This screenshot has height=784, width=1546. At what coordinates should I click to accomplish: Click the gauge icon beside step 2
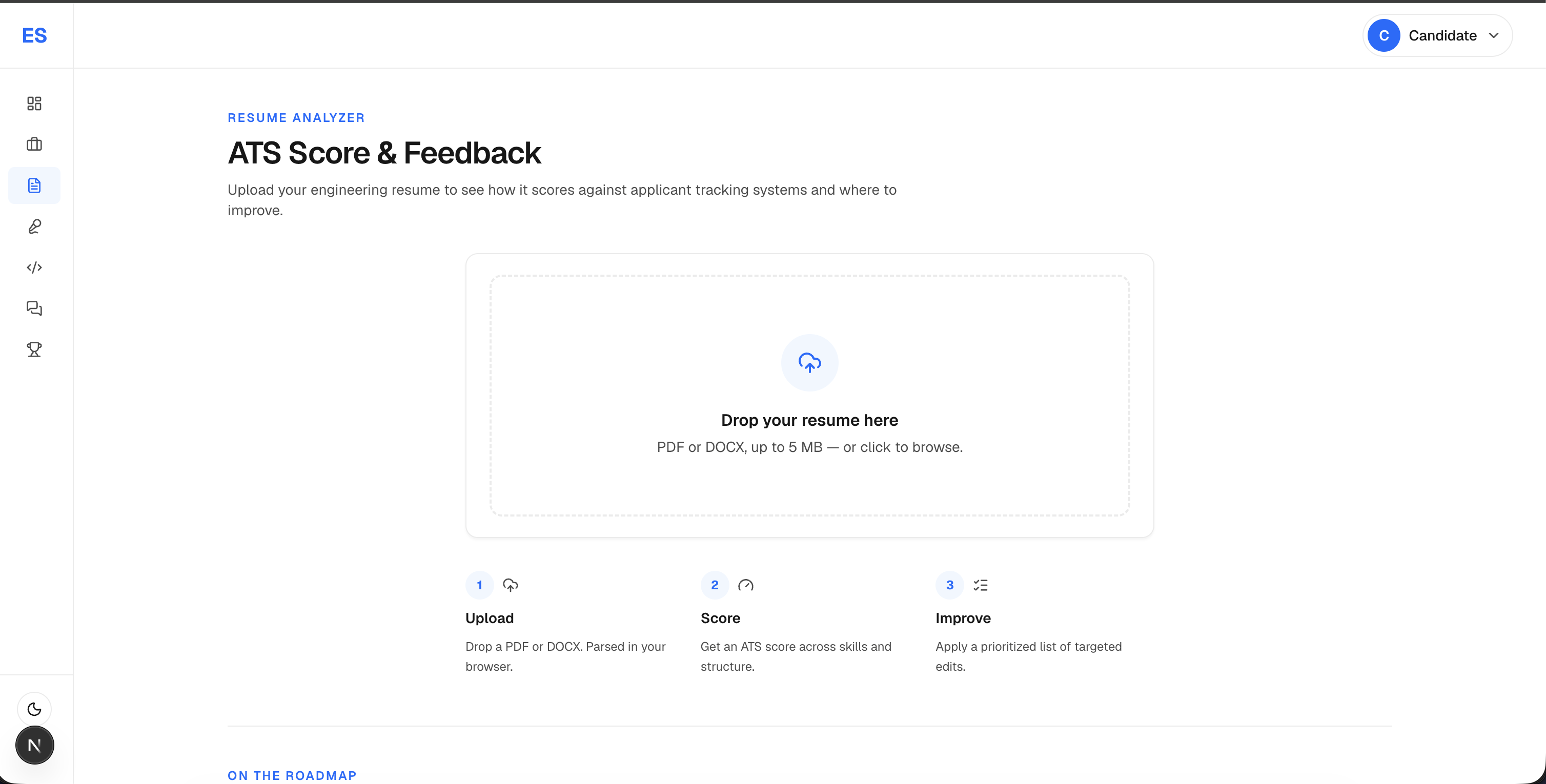745,585
